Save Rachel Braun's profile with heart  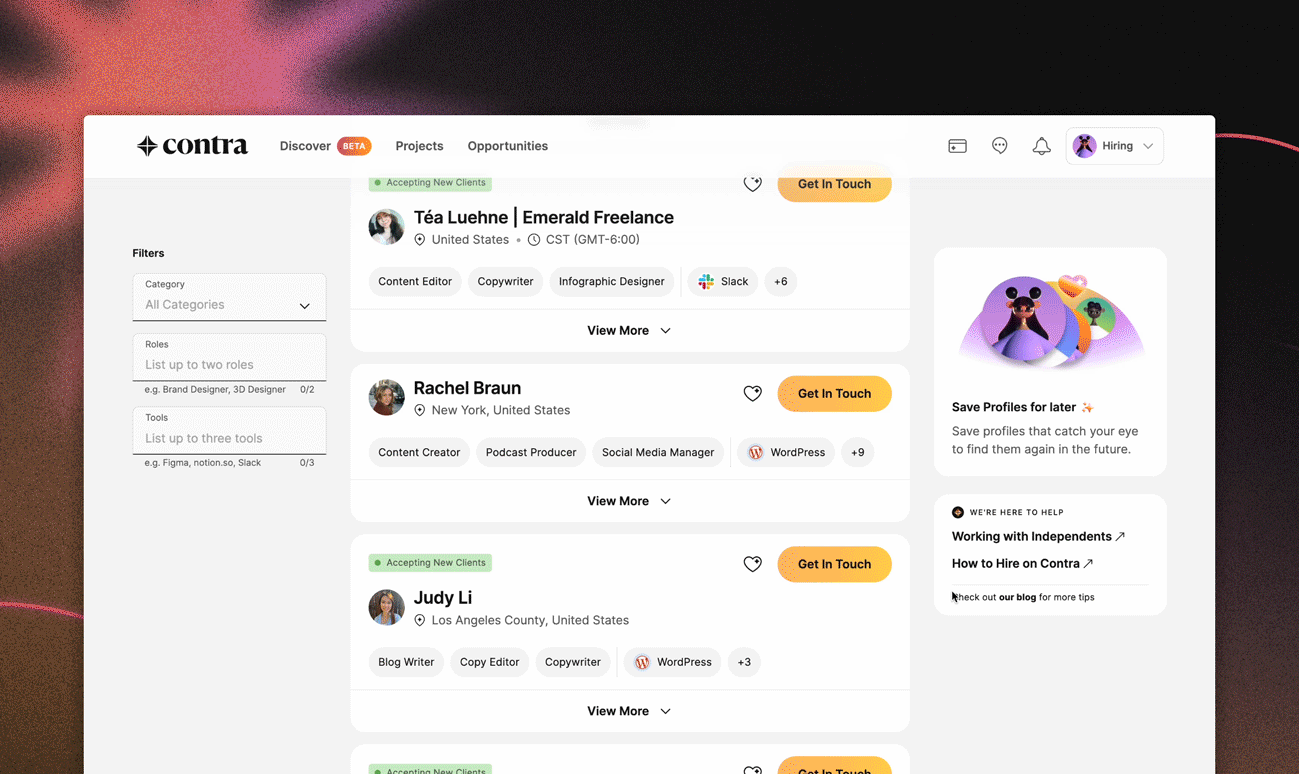pyautogui.click(x=752, y=394)
